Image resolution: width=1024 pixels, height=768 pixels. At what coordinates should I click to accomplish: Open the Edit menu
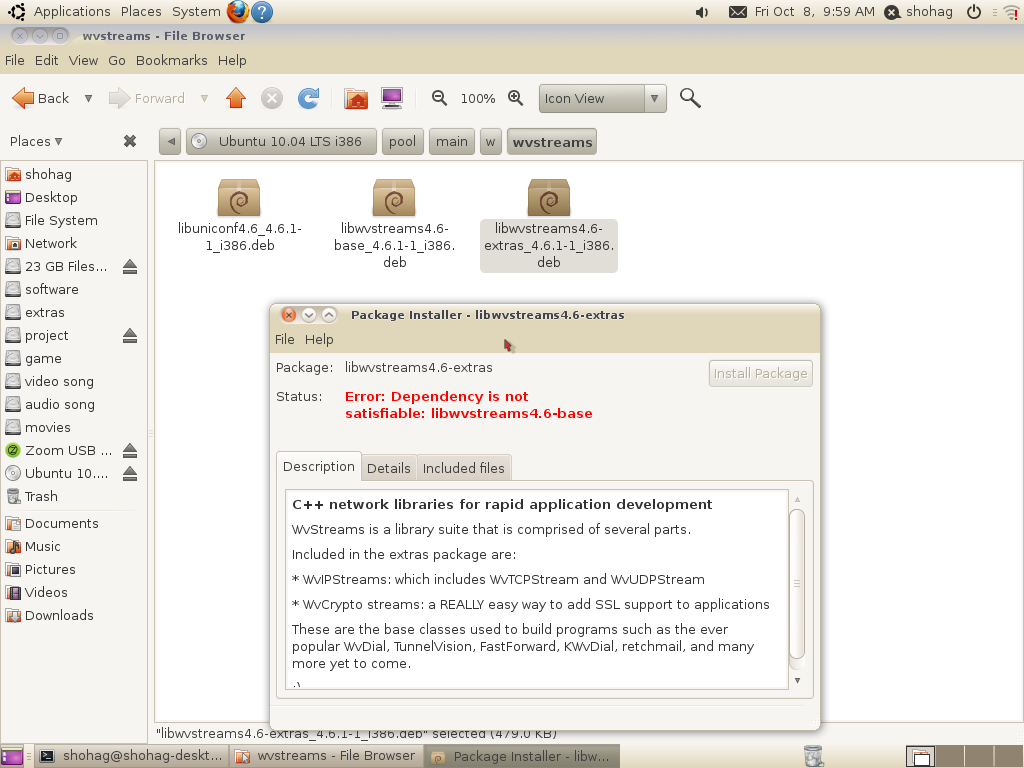pyautogui.click(x=46, y=61)
